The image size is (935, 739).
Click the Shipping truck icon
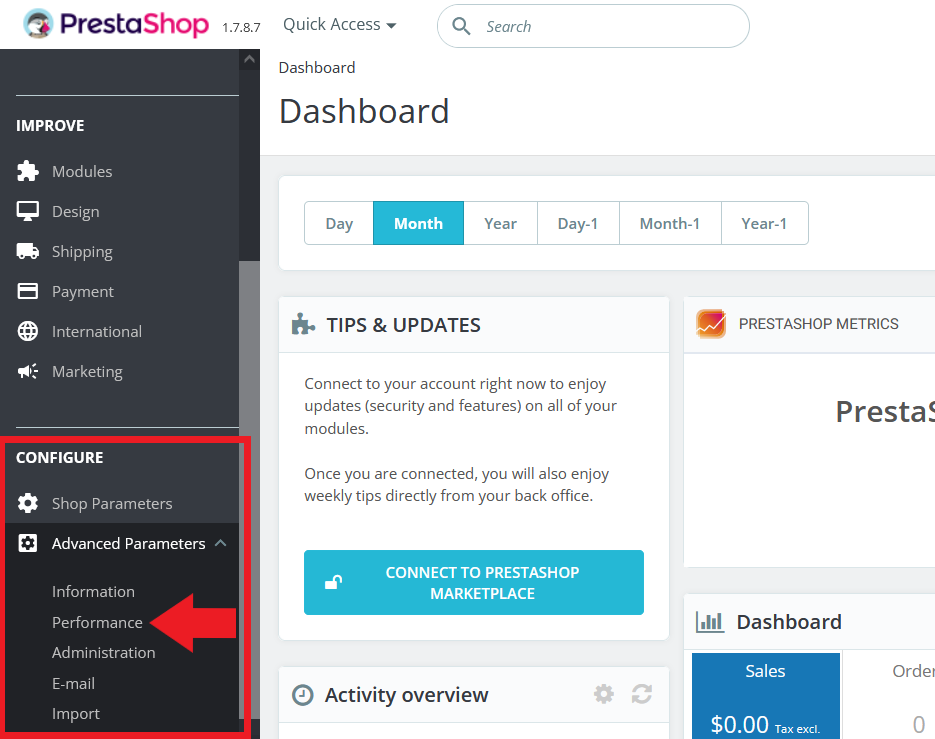(27, 251)
